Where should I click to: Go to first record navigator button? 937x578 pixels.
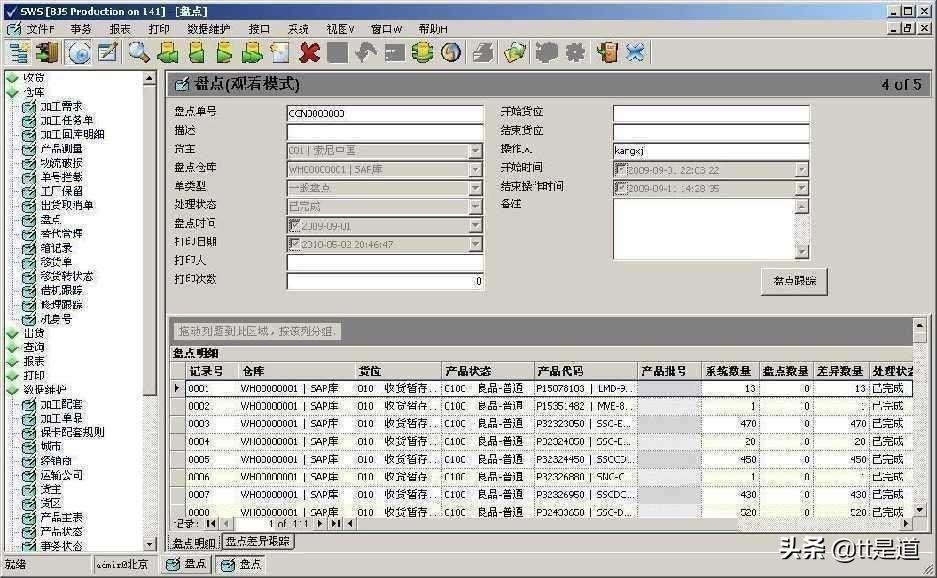[x=211, y=524]
